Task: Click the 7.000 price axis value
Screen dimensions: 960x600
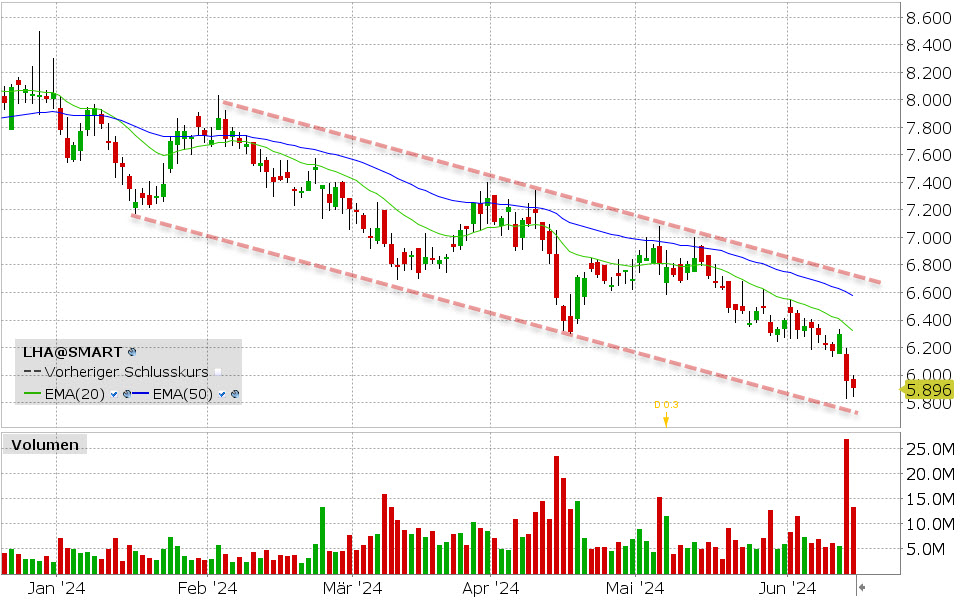Action: pyautogui.click(x=929, y=238)
